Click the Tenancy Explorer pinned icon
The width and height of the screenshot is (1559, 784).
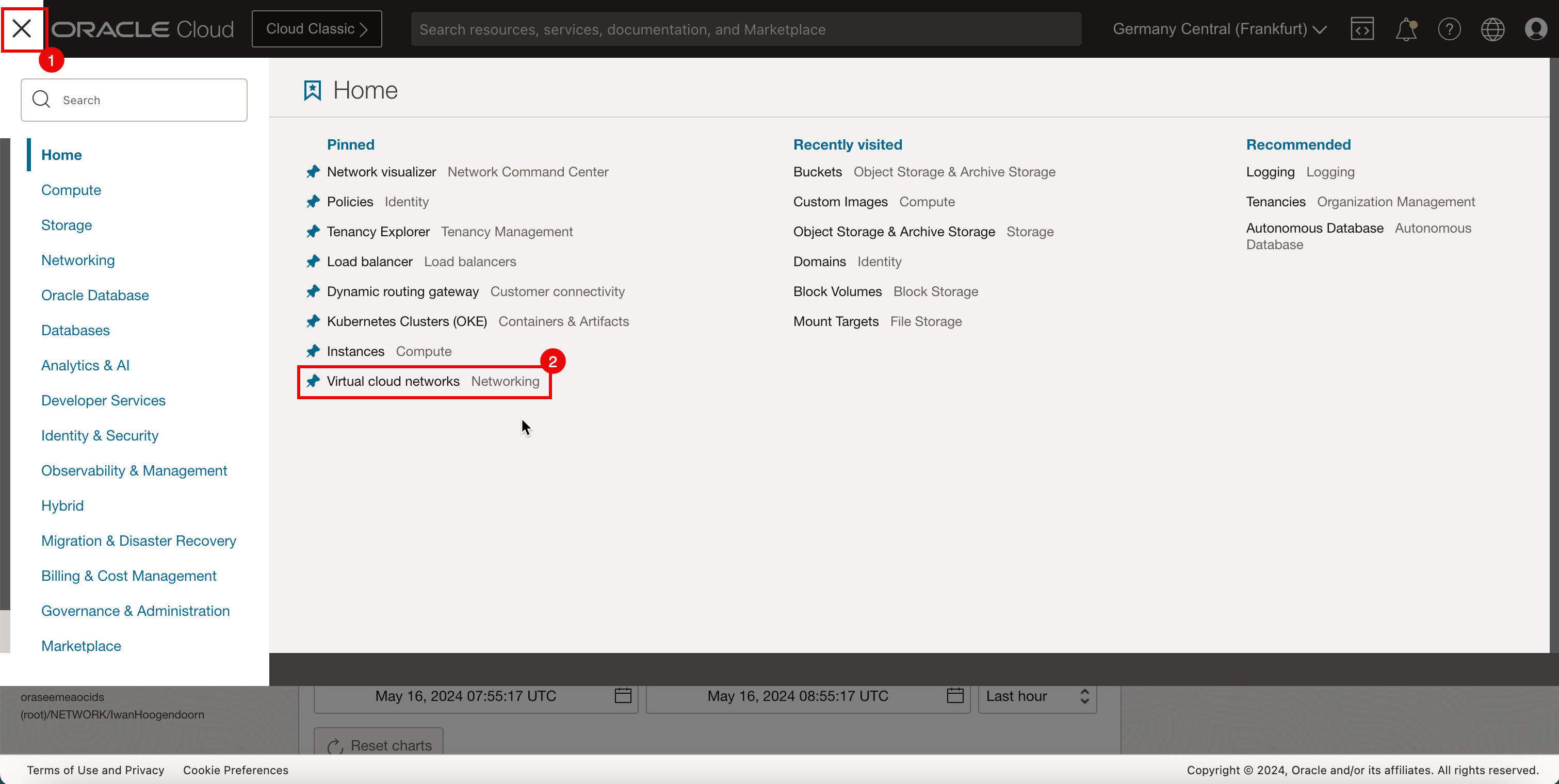pyautogui.click(x=312, y=231)
